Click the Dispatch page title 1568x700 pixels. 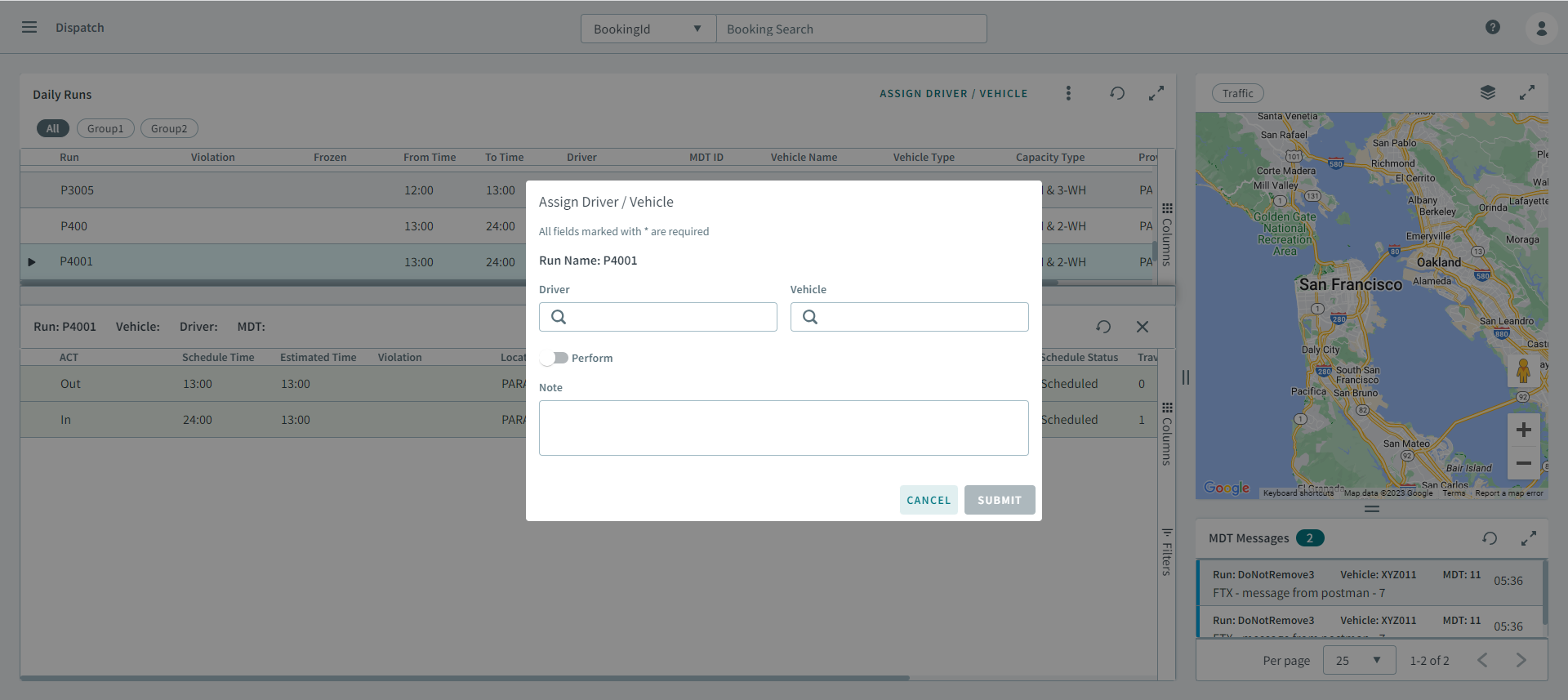(80, 27)
